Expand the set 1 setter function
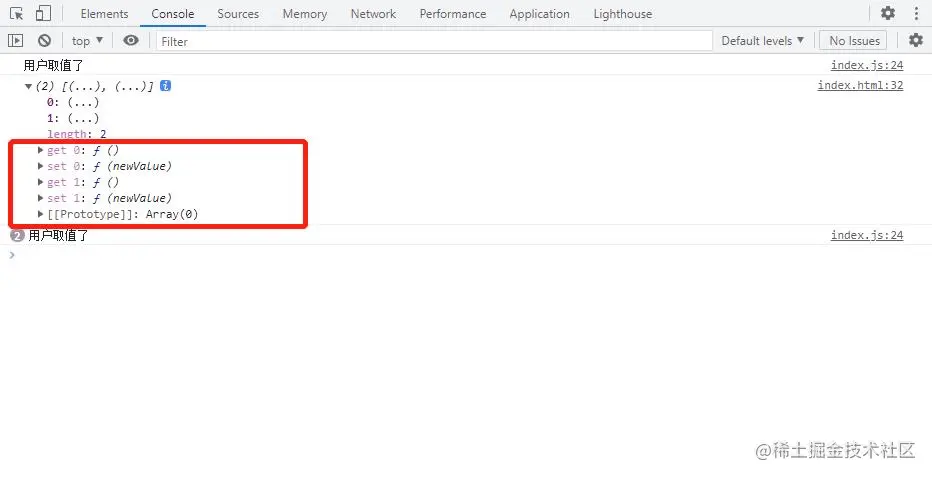 pyautogui.click(x=40, y=198)
